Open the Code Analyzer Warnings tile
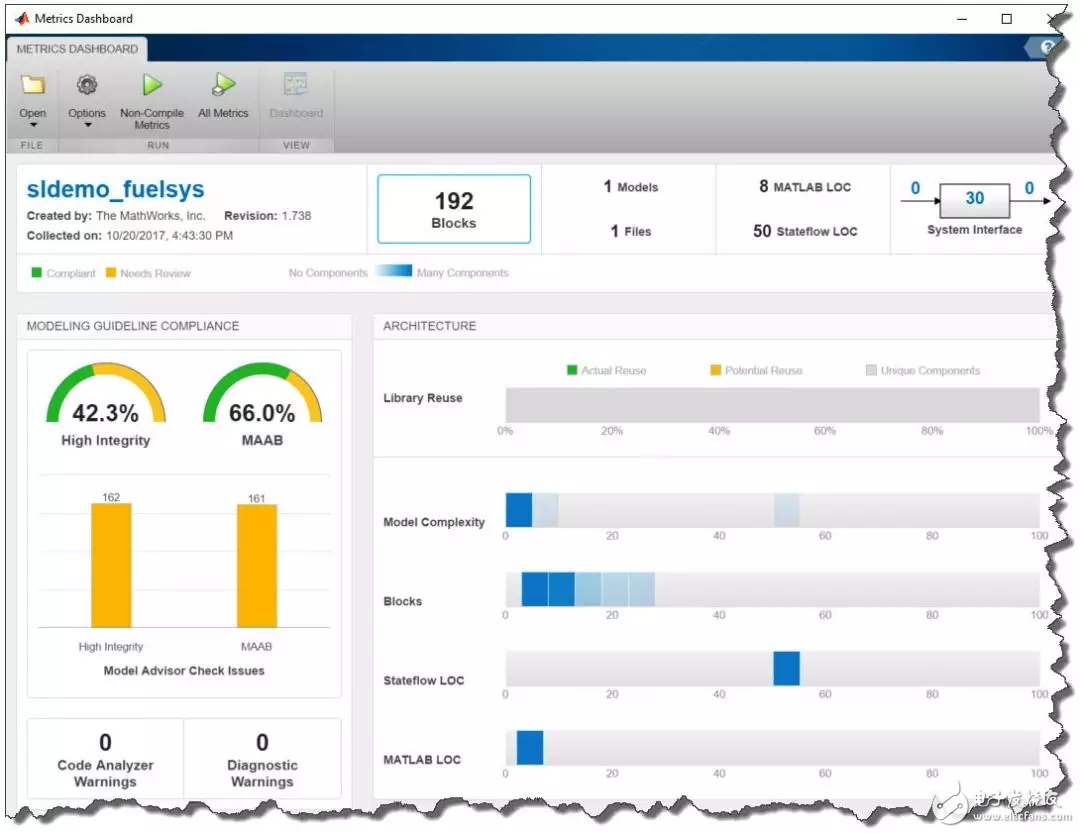This screenshot has height=833, width=1080. [105, 760]
